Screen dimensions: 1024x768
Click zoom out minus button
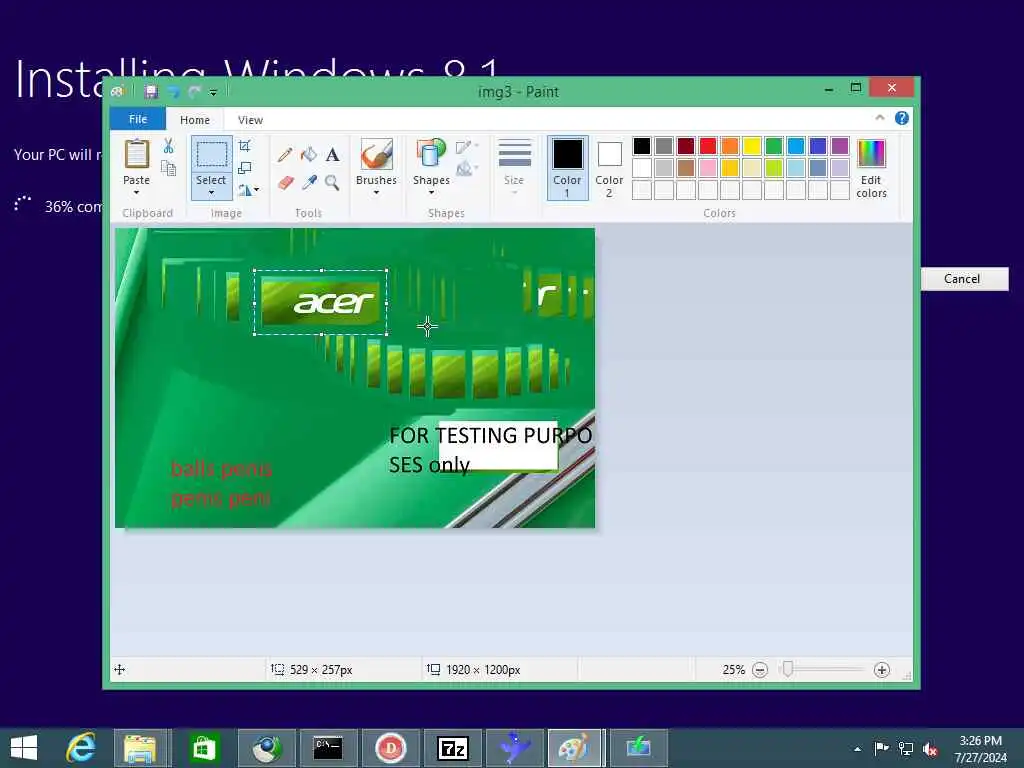point(760,670)
